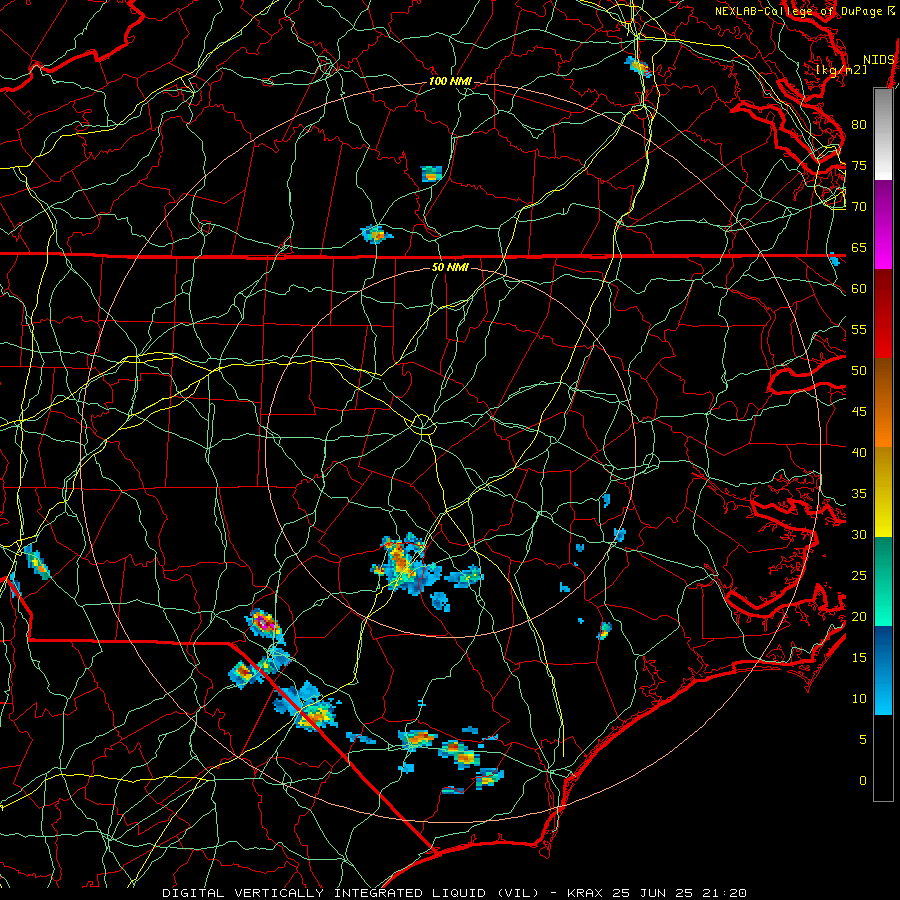Image resolution: width=900 pixels, height=900 pixels.
Task: Click the legend value 30
Action: tap(859, 535)
